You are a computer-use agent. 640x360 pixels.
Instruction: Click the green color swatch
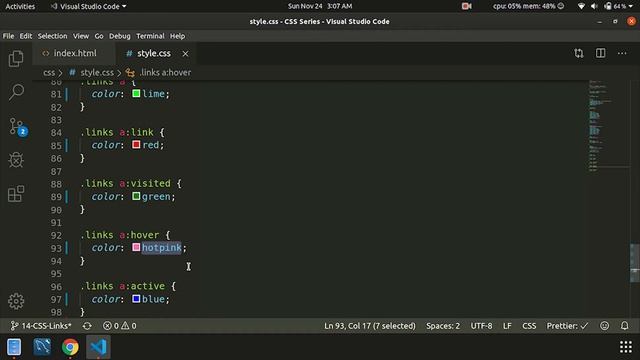pos(136,196)
